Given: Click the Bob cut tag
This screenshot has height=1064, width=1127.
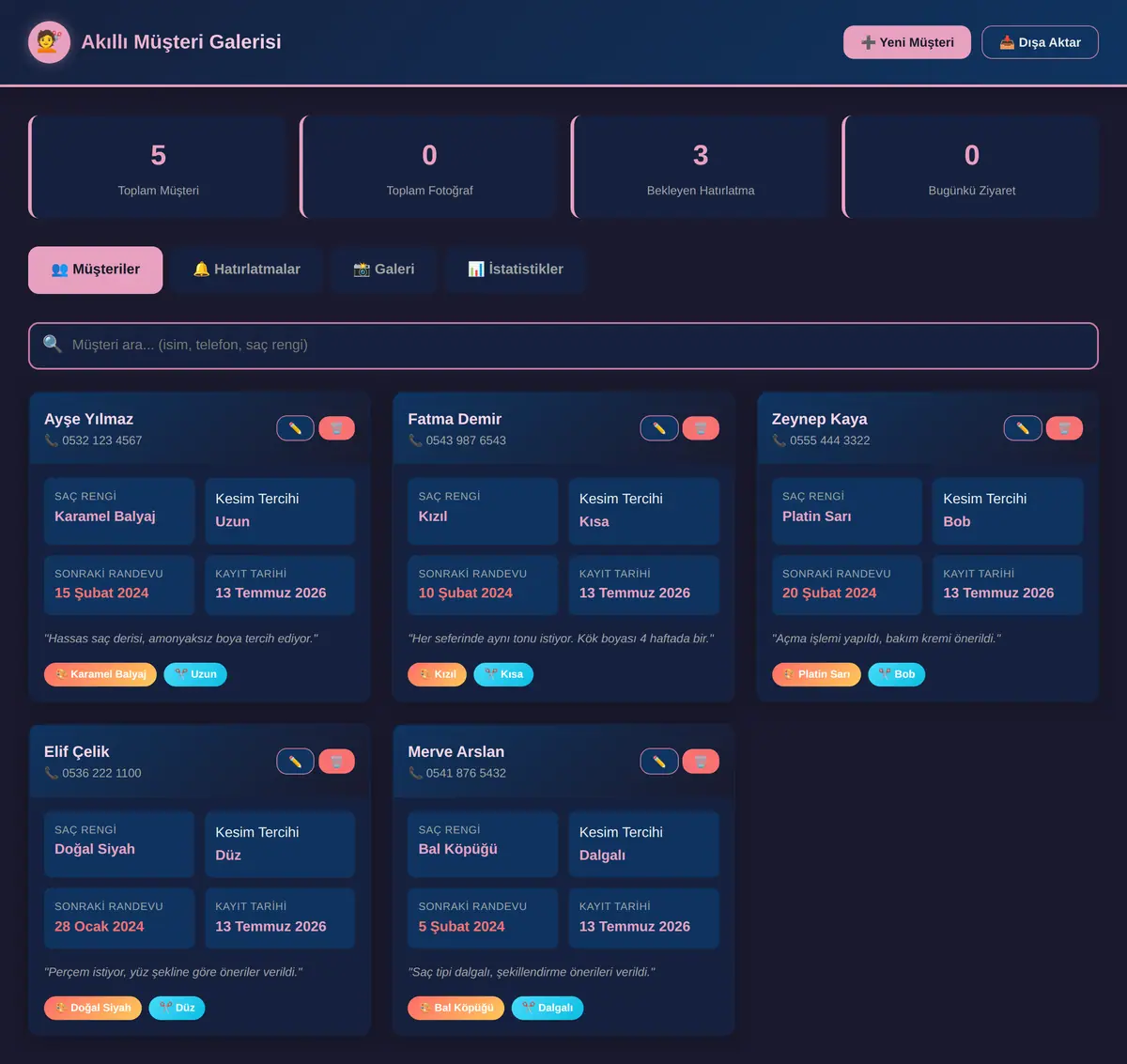Looking at the screenshot, I should (x=897, y=674).
